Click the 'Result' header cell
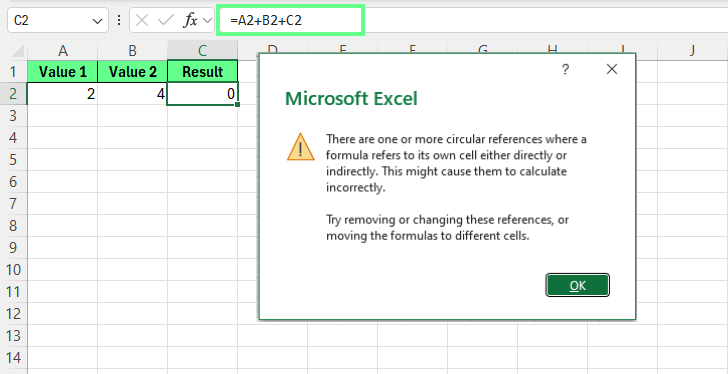The width and height of the screenshot is (728, 374). [202, 72]
